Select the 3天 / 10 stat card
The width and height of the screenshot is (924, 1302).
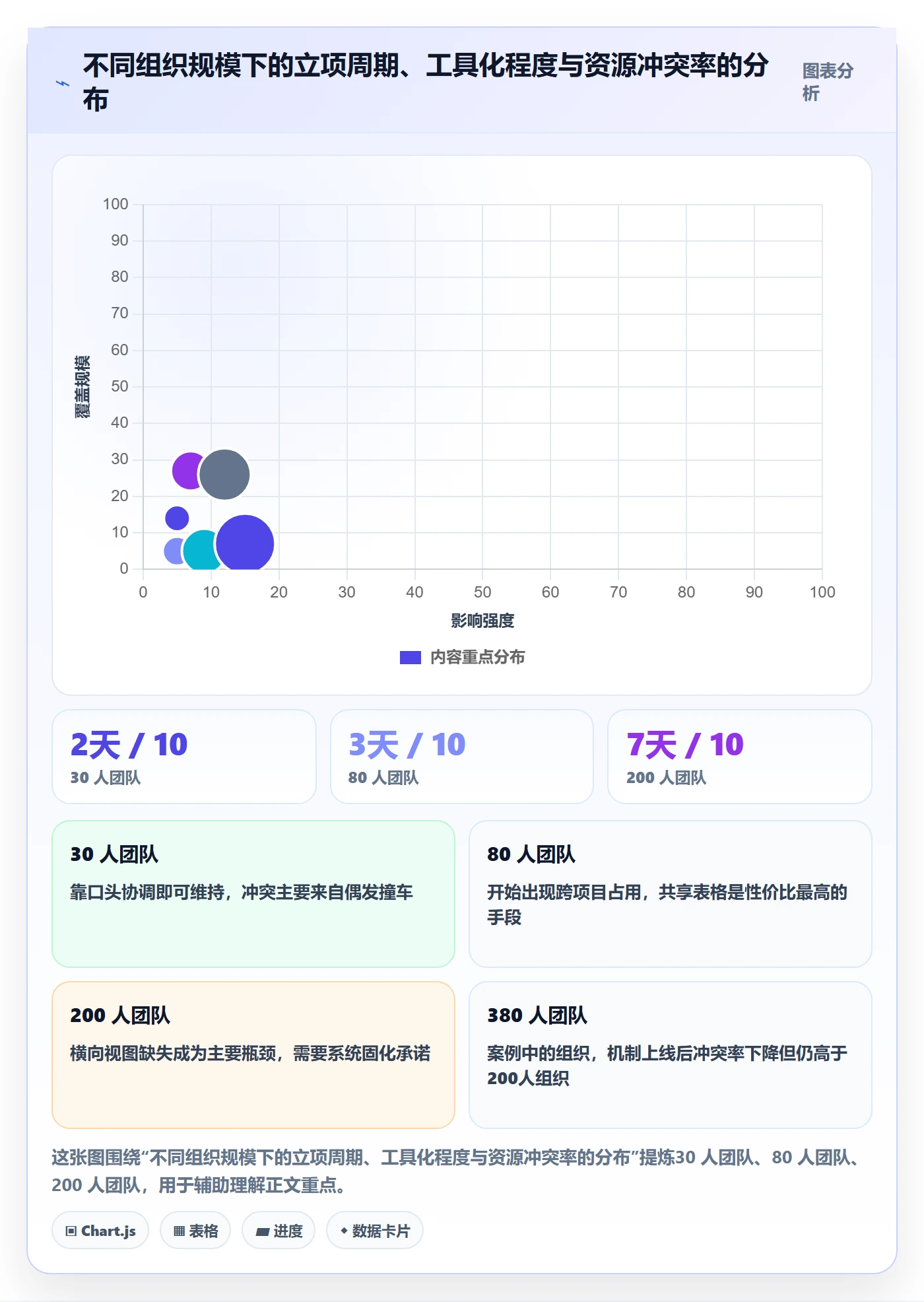462,757
